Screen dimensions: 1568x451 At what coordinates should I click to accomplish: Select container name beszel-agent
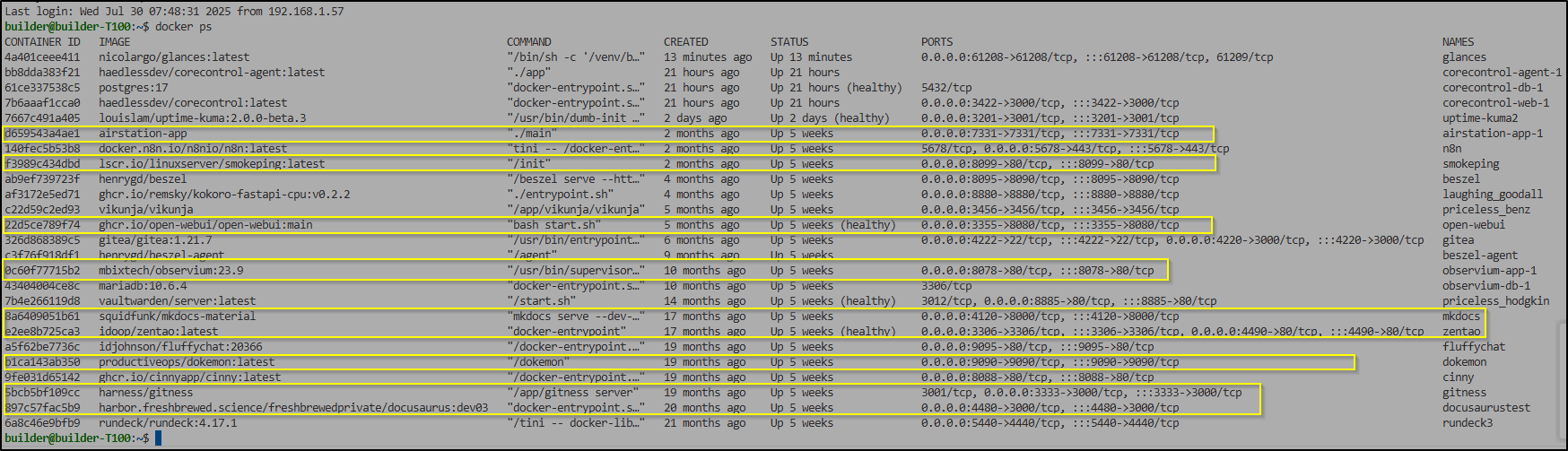(x=1480, y=256)
